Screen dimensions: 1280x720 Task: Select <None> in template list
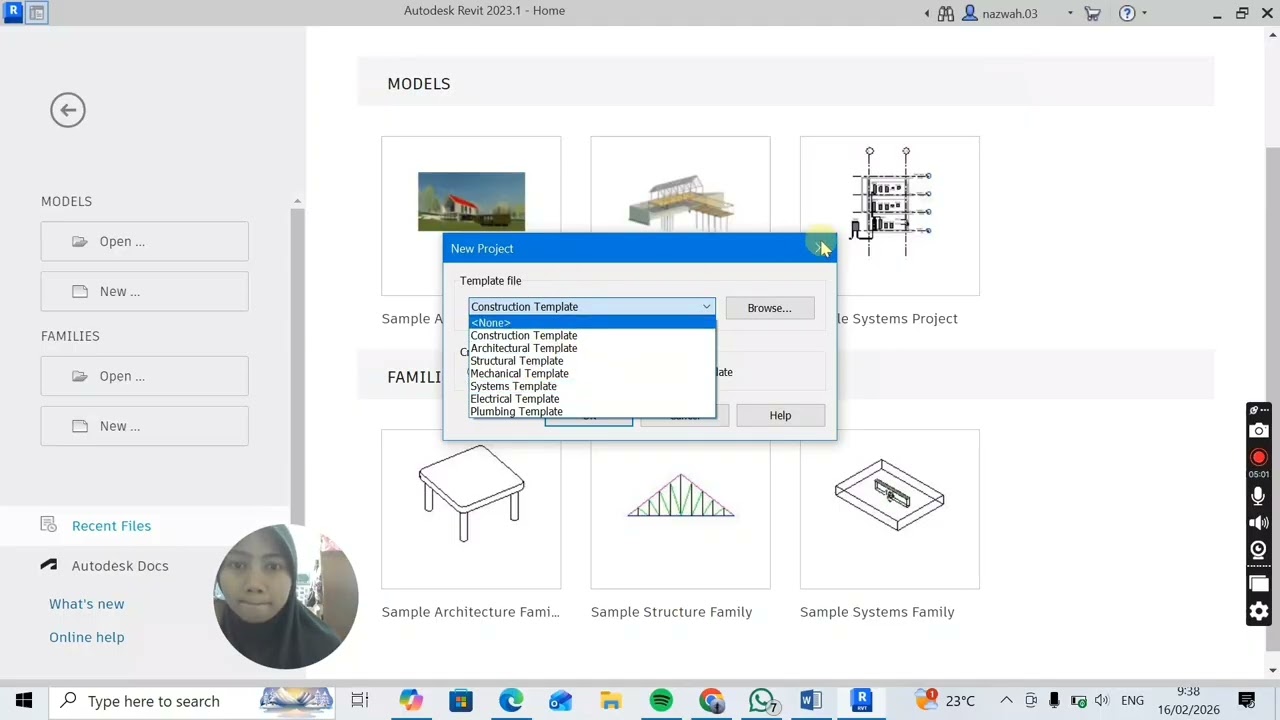(591, 323)
